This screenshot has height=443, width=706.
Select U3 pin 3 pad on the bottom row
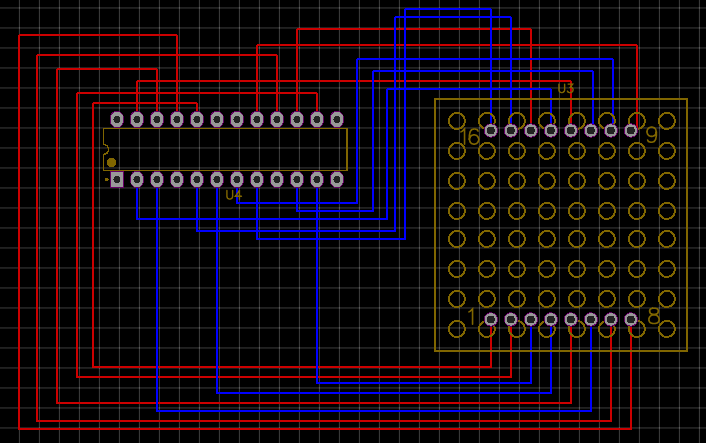pyautogui.click(x=531, y=319)
